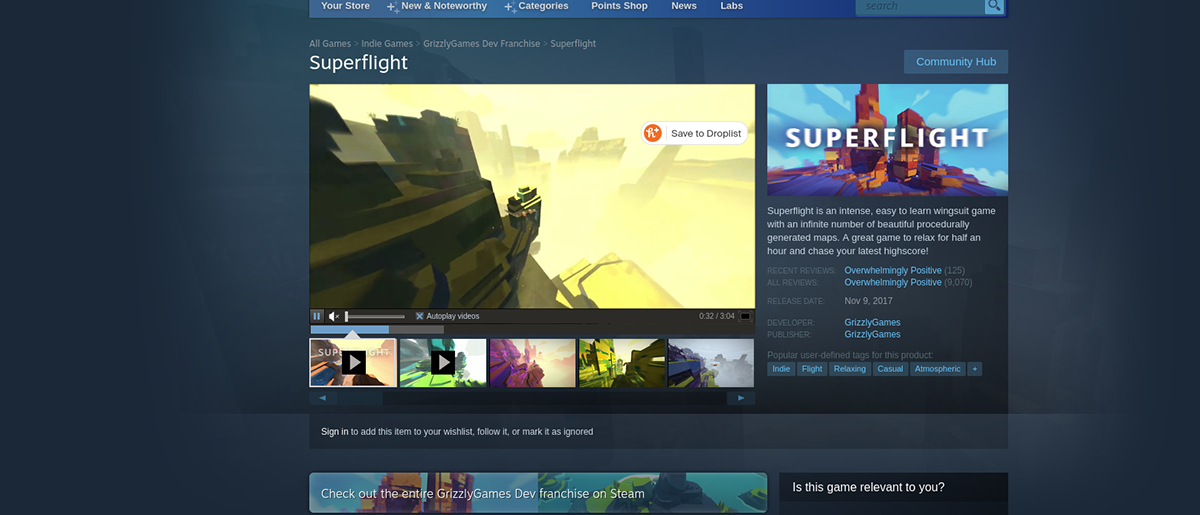
Task: Click the 0:32 / 3:04 video time
Action: click(x=717, y=316)
